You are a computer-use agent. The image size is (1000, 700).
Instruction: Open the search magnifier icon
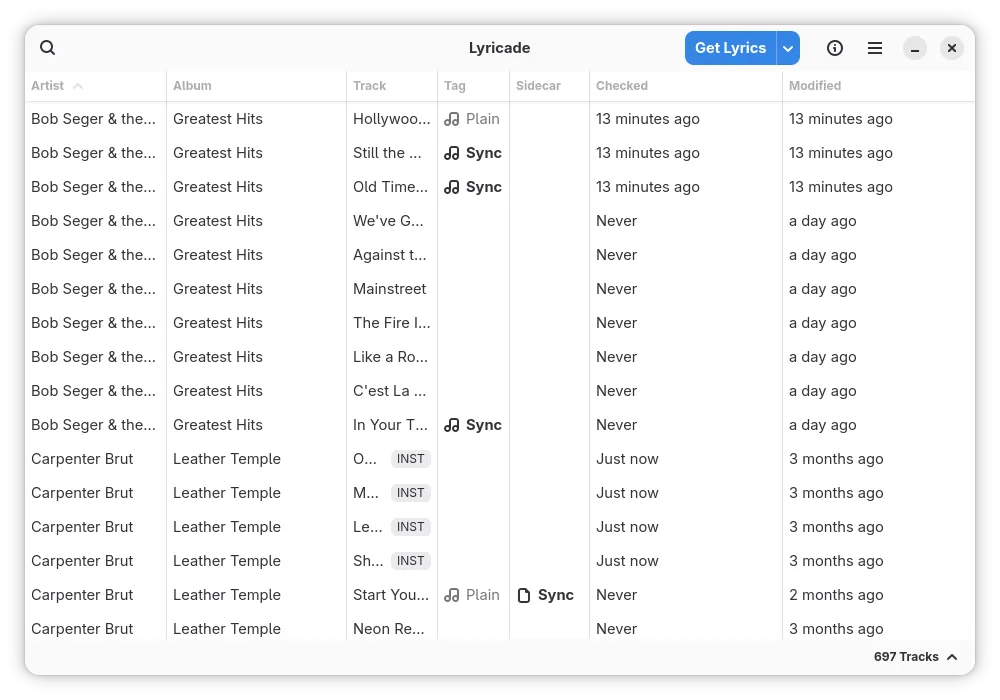[47, 48]
